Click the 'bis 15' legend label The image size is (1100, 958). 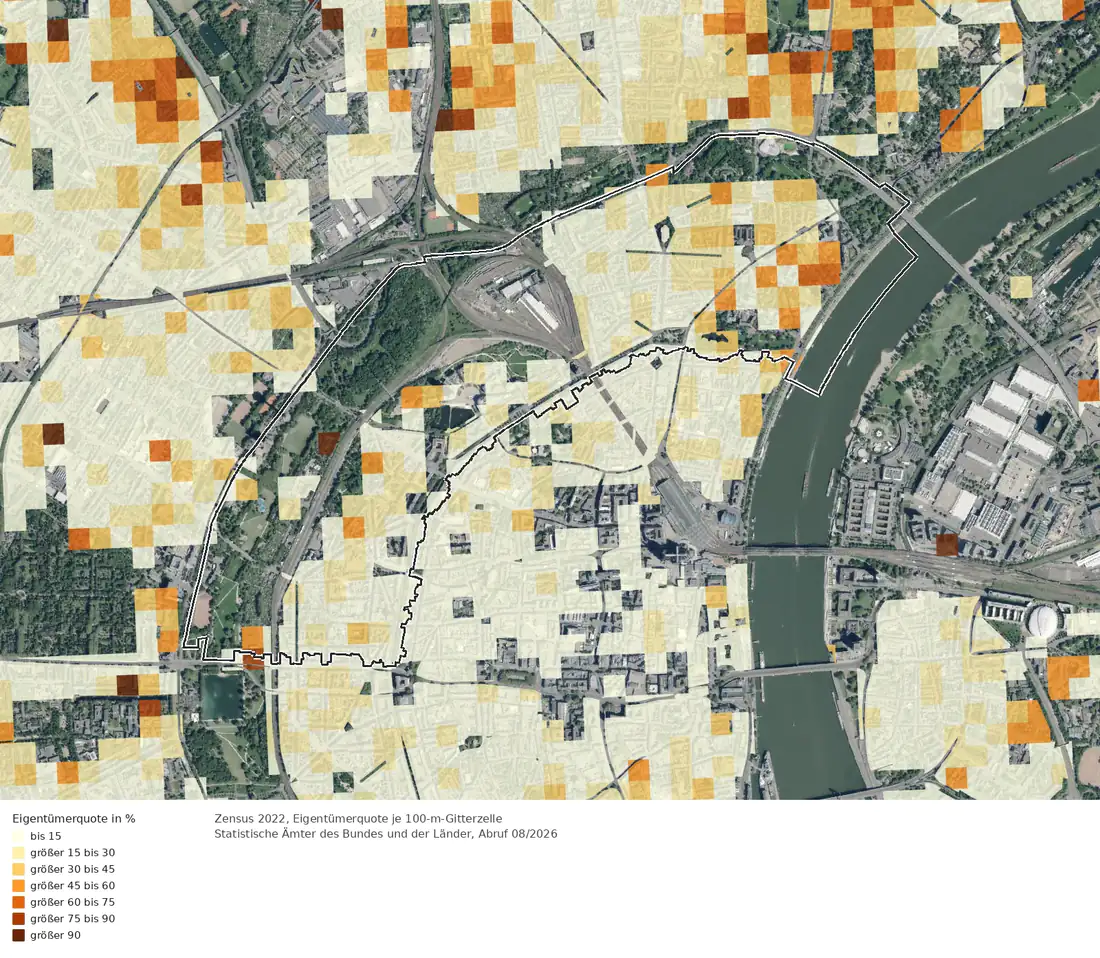click(46, 836)
